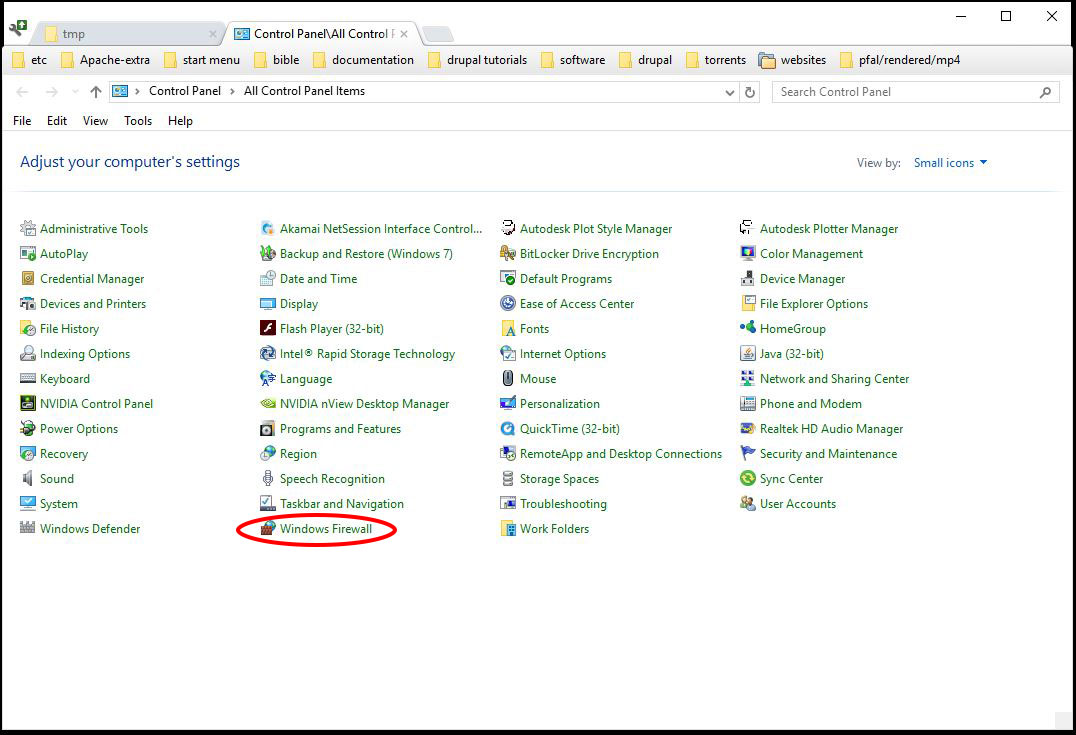This screenshot has height=735, width=1076.
Task: Click Taskbar and Navigation link
Action: coord(342,504)
